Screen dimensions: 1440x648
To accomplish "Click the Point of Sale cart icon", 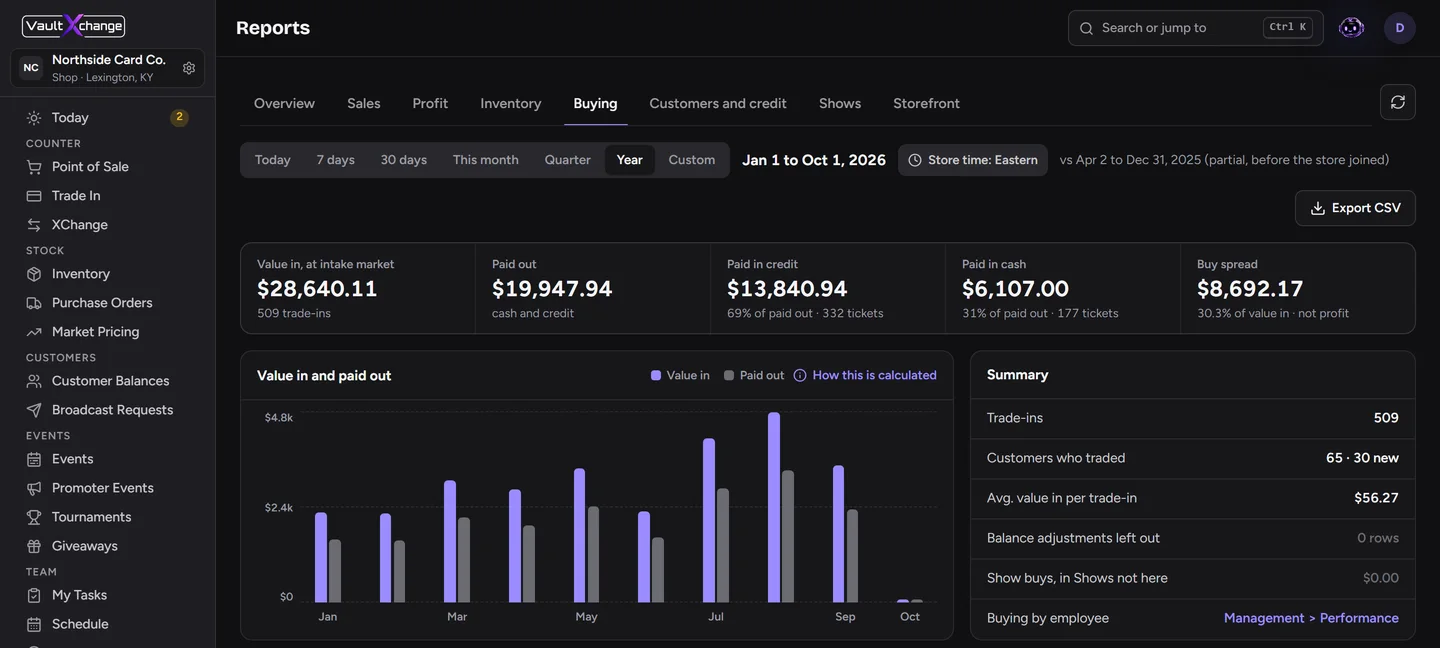I will pos(34,167).
